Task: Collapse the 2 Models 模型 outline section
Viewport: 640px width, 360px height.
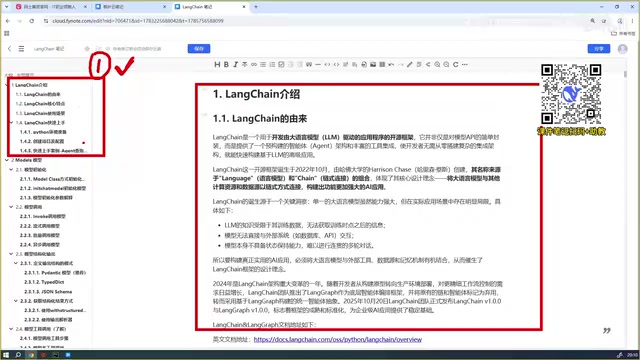Action: click(7, 160)
